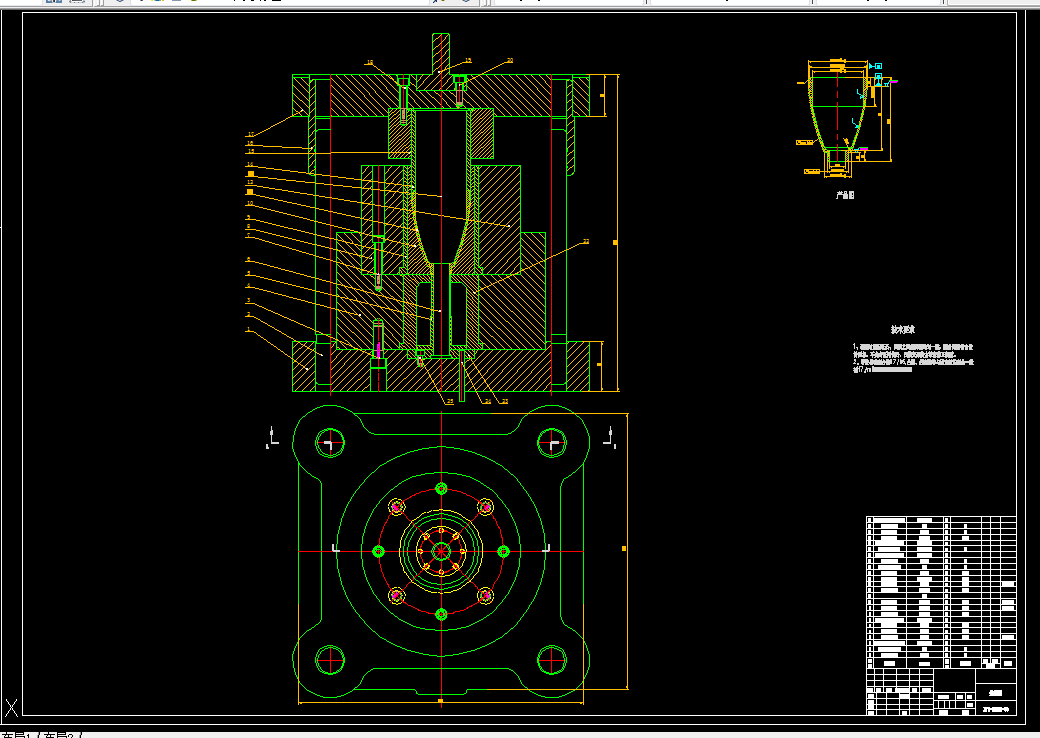The height and width of the screenshot is (738, 1040).
Task: Click the part callout number 18
Action: coord(369,62)
